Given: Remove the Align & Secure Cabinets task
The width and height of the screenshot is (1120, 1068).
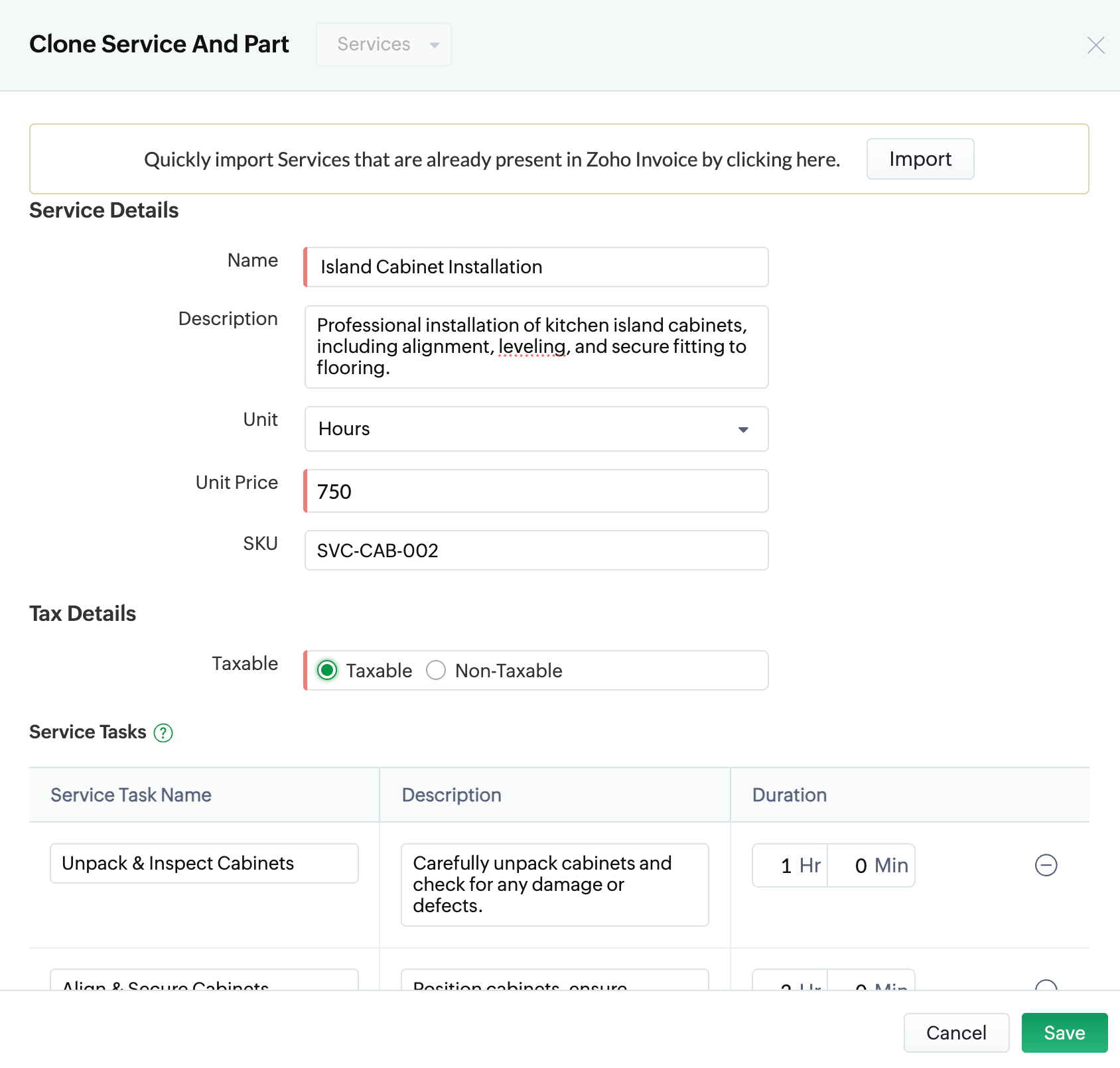Looking at the screenshot, I should pos(1046,985).
